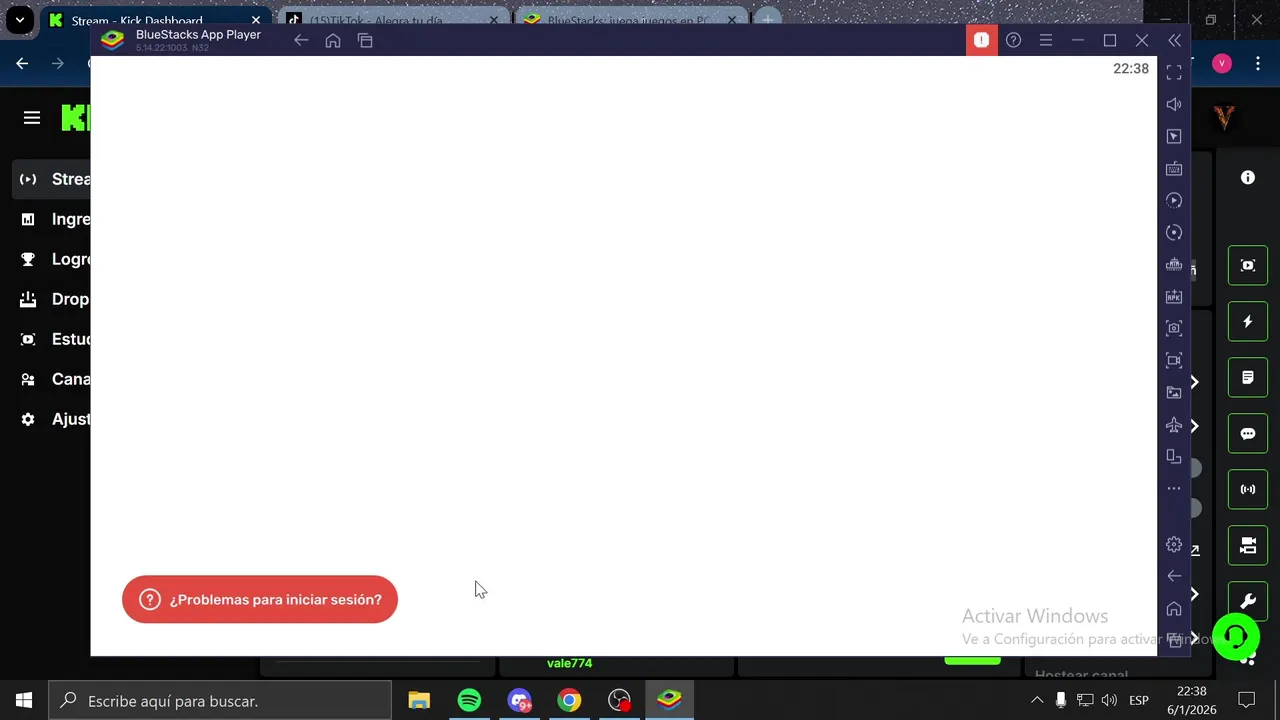Collapse the BlueStacks side toolbar

tap(1174, 40)
